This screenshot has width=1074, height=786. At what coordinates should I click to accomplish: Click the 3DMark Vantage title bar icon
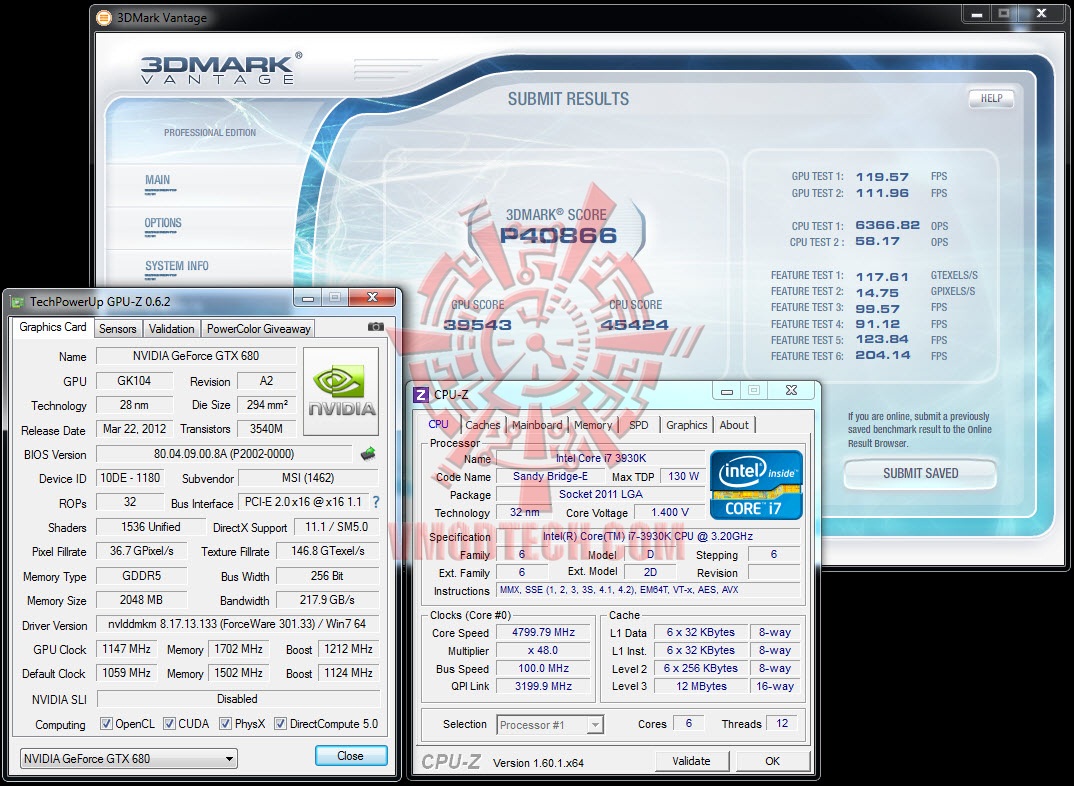point(103,18)
